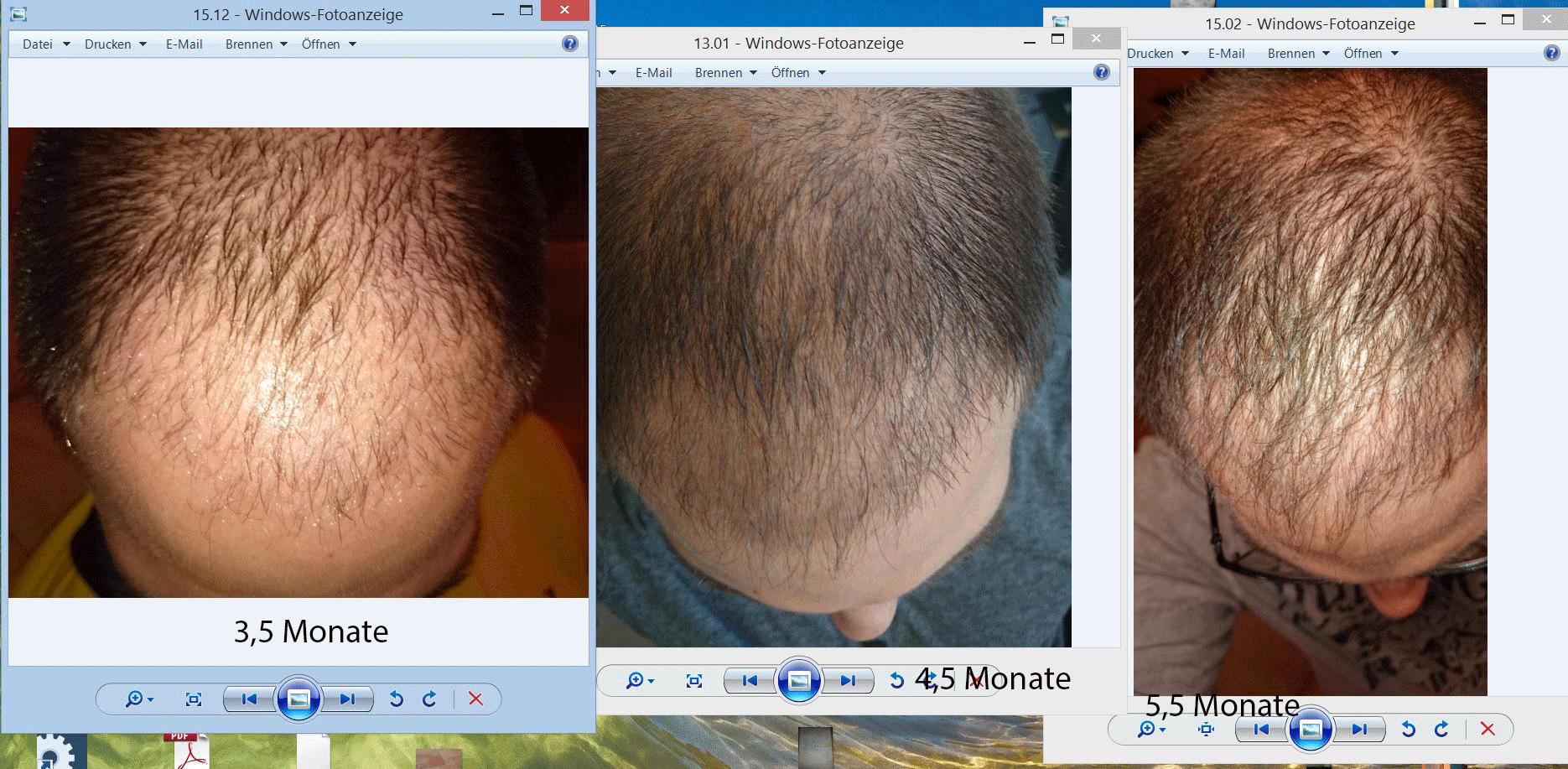Open zoom control in the 15.12 window
1568x769 pixels.
pyautogui.click(x=138, y=699)
